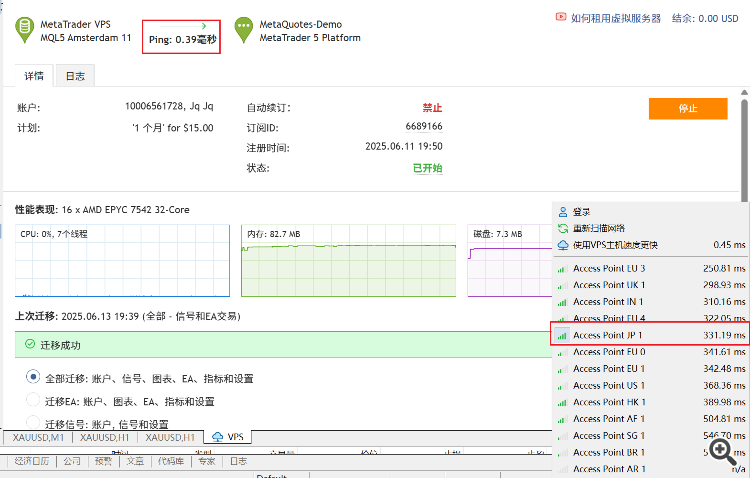The height and width of the screenshot is (478, 750).
Task: Click the 登录 user icon in the popup menu
Action: point(563,212)
